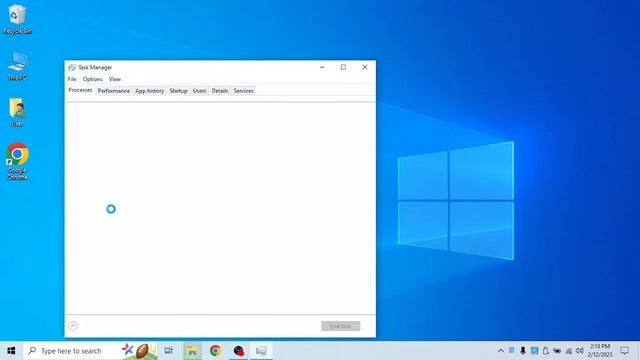Open the notification Action Center
640x360 pixels.
(x=624, y=351)
